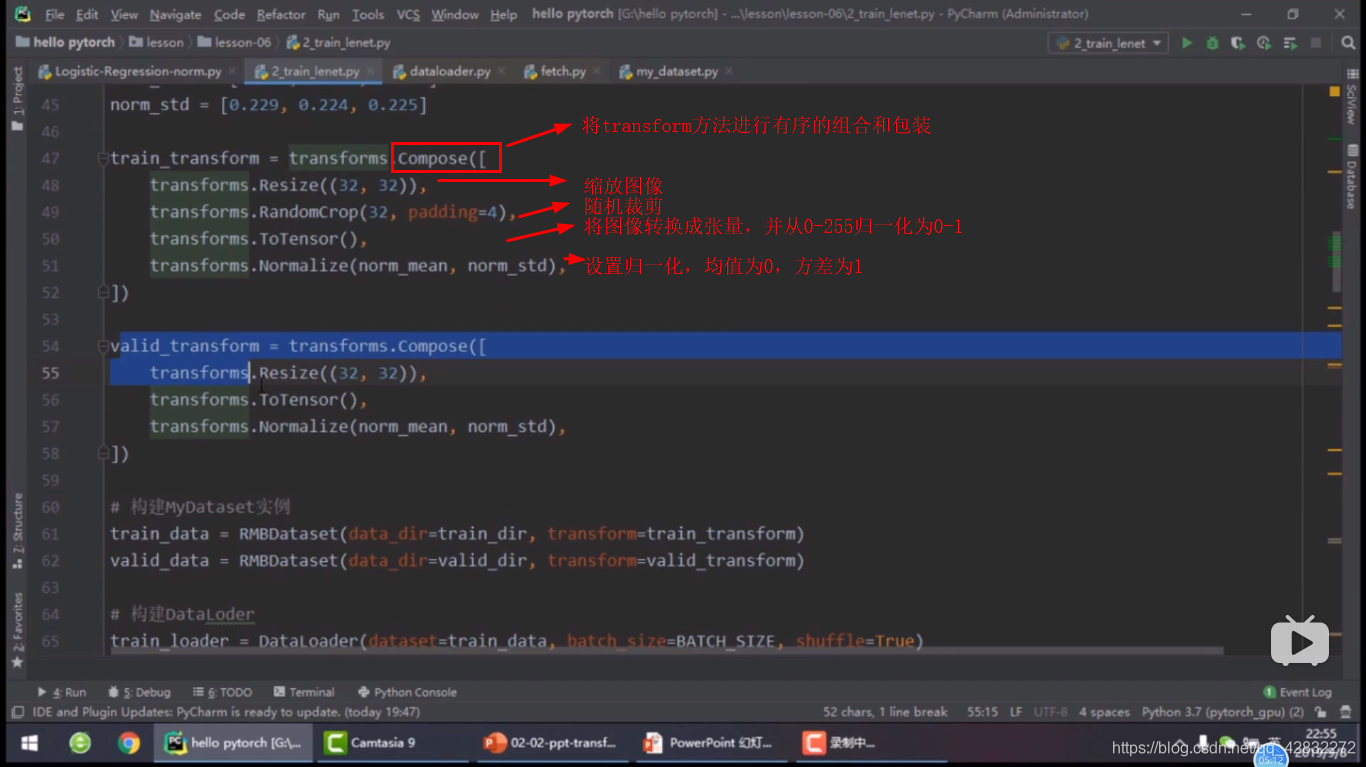This screenshot has width=1366, height=767.
Task: Click the inspection indicator at top of editor gutter
Action: pos(1335,91)
